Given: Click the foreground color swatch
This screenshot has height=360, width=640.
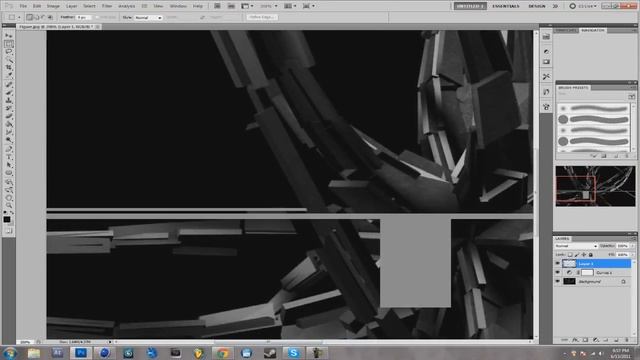Looking at the screenshot, I should click(7, 220).
